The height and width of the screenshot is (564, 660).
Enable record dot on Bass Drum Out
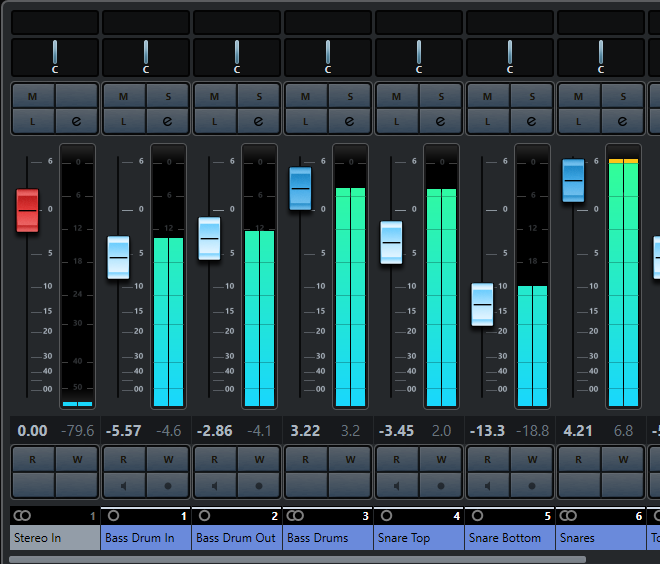click(x=258, y=485)
